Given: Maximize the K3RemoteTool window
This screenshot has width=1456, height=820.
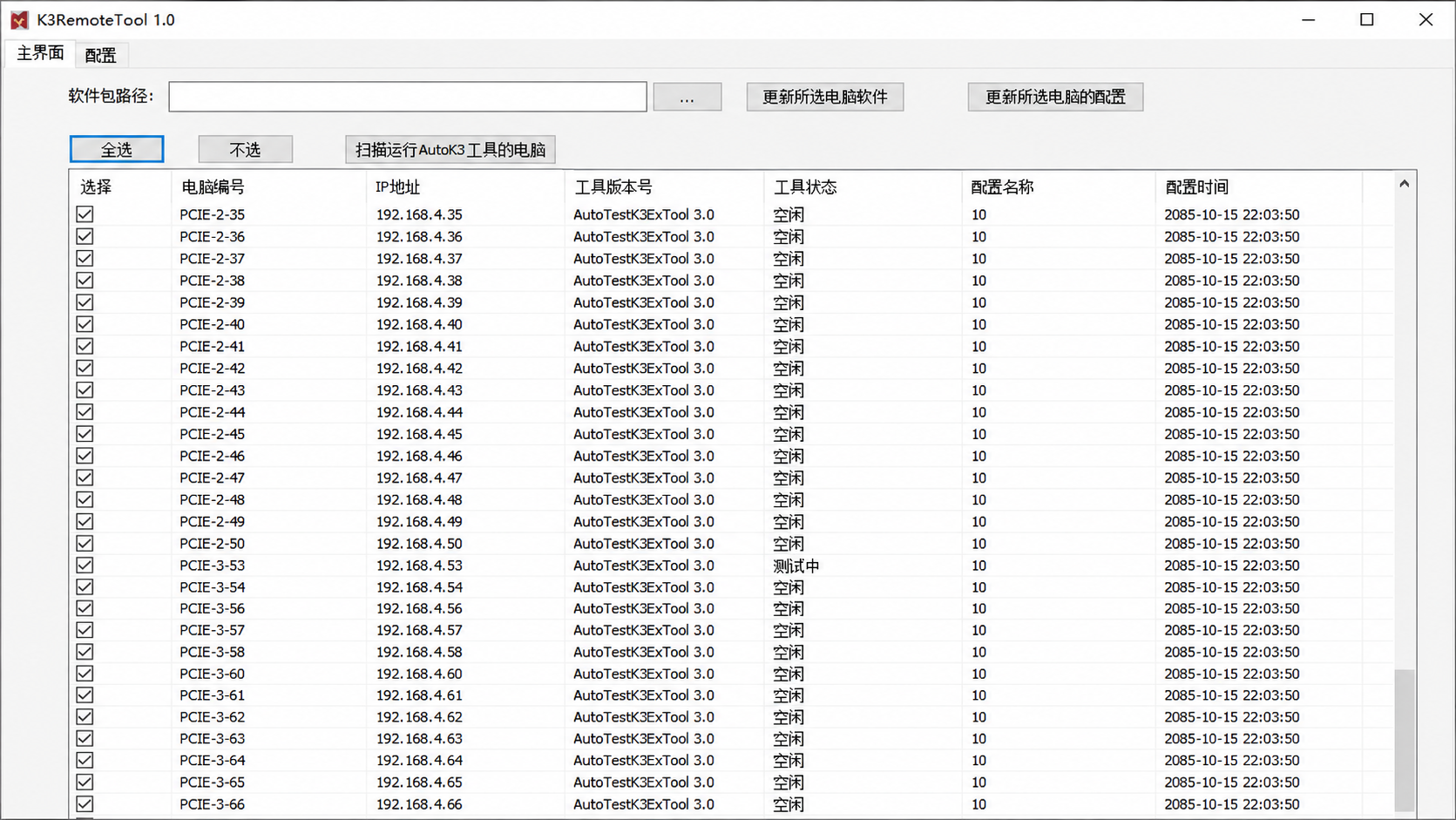Looking at the screenshot, I should tap(1366, 19).
